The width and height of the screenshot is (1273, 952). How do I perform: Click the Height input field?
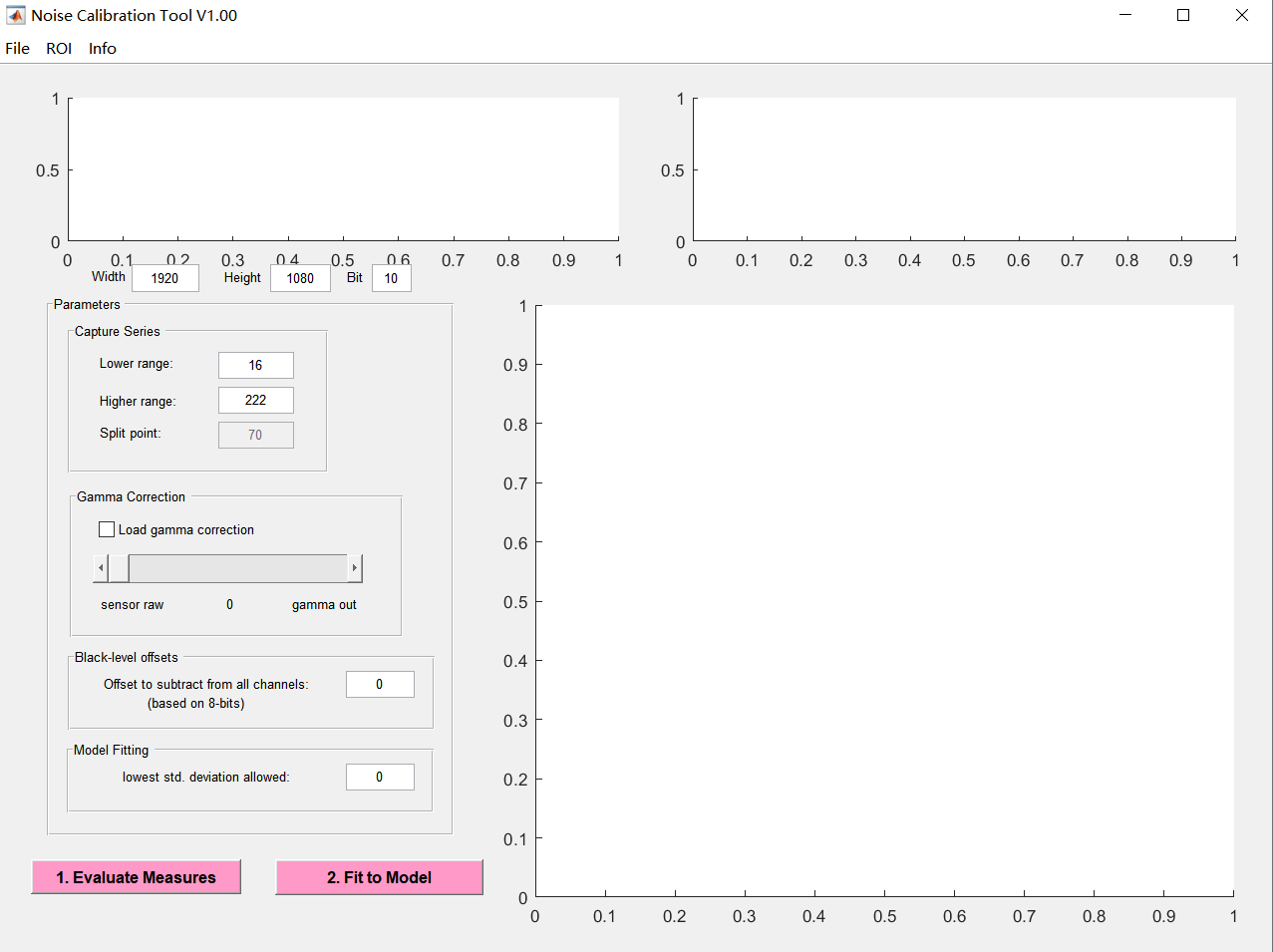coord(300,278)
